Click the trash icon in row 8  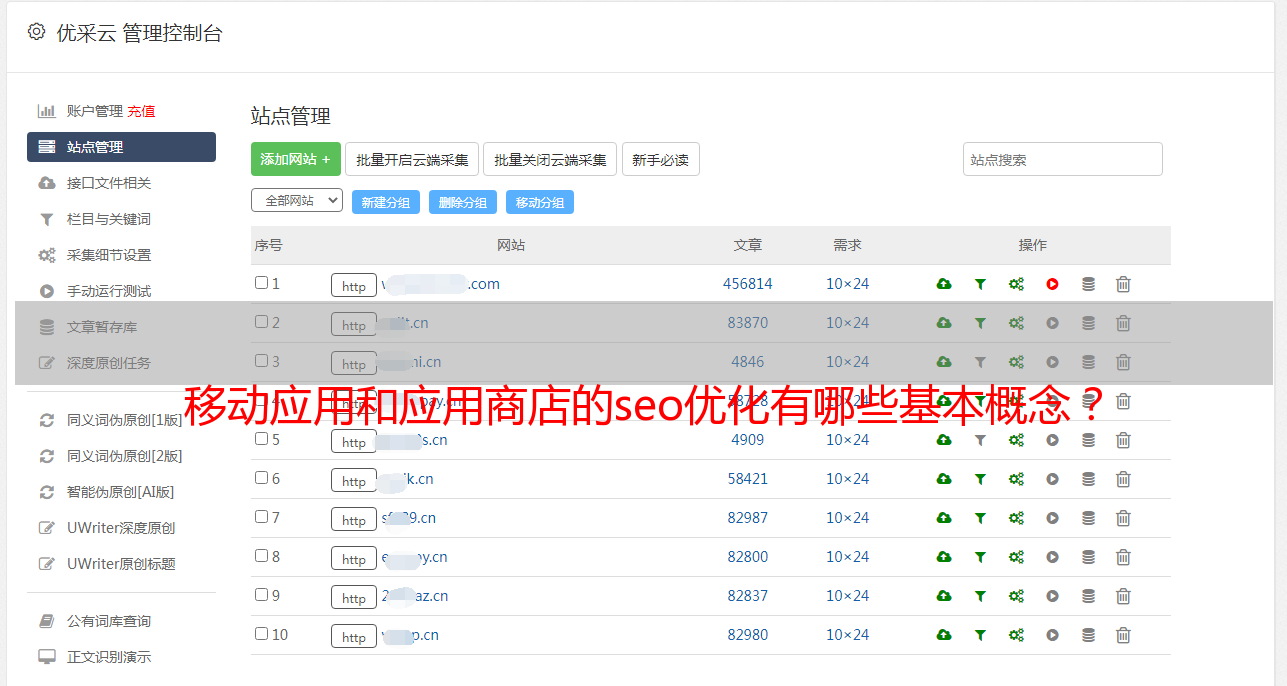click(x=1123, y=557)
